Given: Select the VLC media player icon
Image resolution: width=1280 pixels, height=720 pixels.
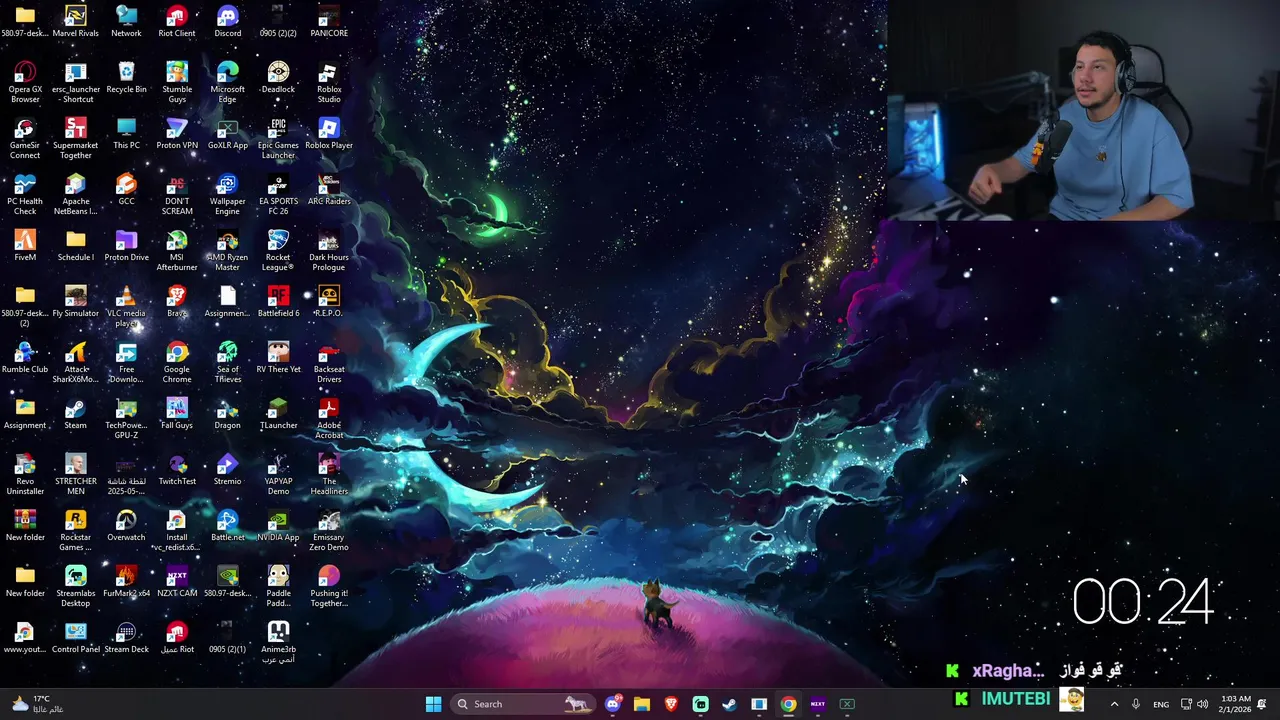Looking at the screenshot, I should [x=126, y=306].
